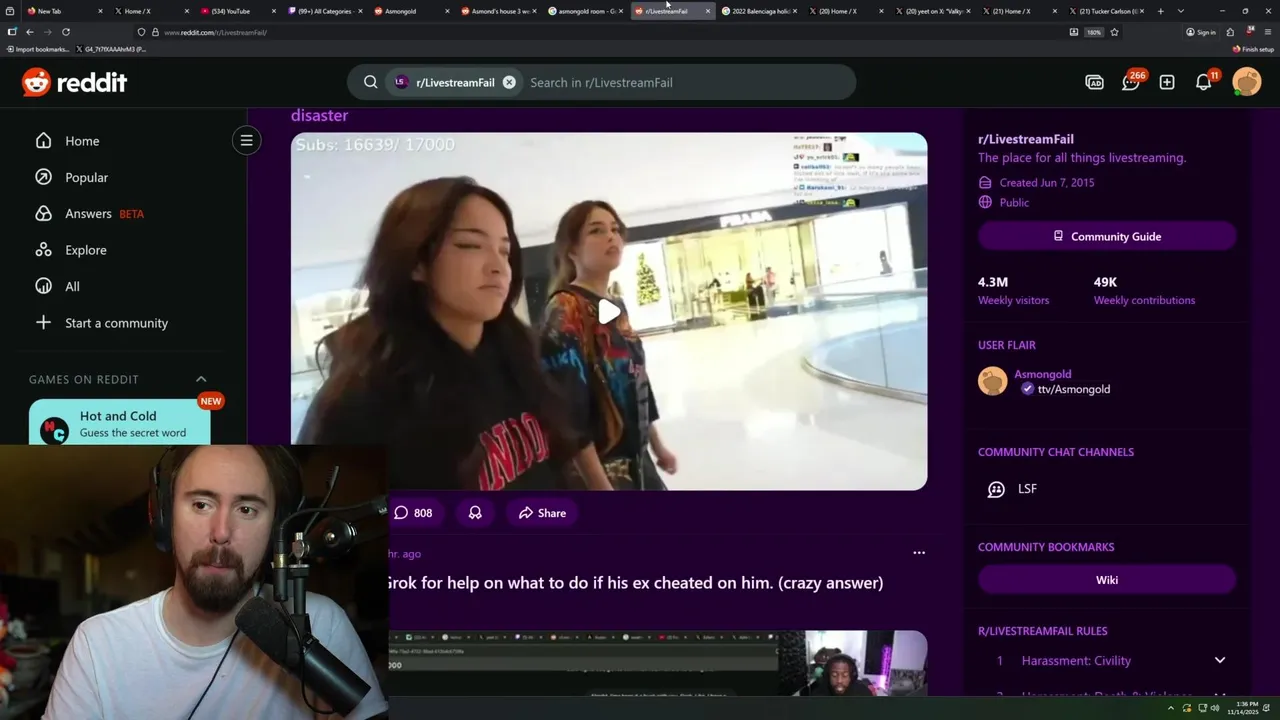Play the mall livestream video
Screen dimensions: 1280x720
pos(609,311)
